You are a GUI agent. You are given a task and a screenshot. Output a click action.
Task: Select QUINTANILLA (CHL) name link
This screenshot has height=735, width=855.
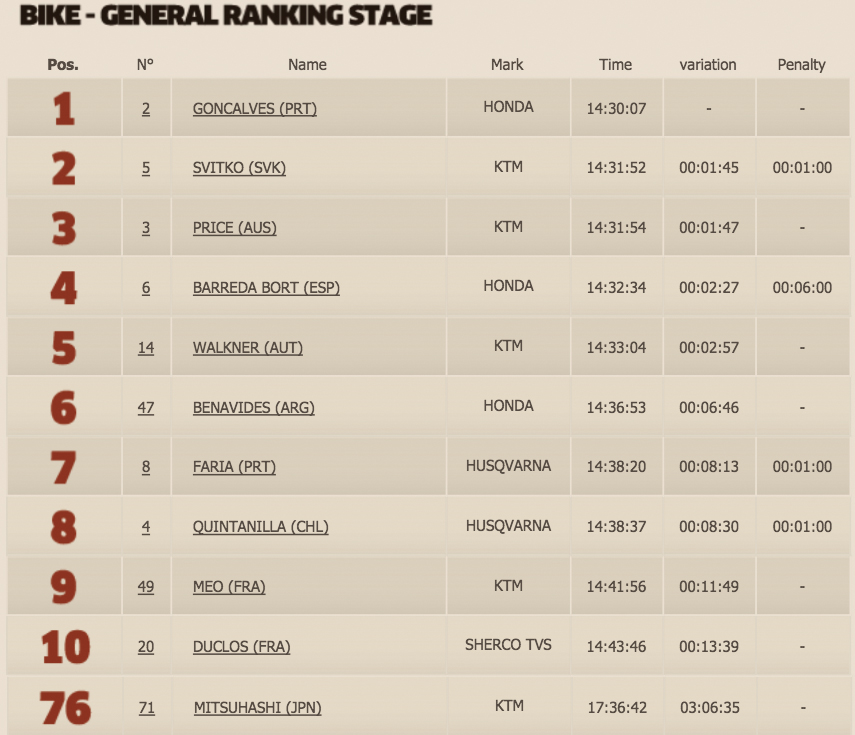261,527
